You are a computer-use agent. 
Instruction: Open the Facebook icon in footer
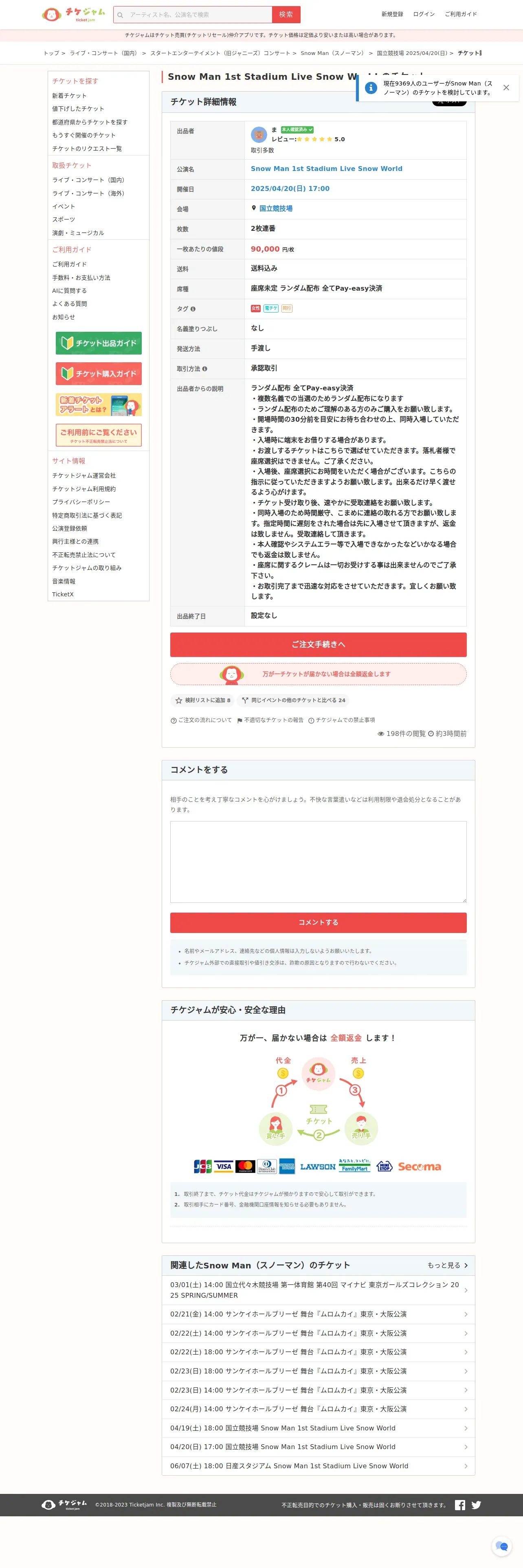460,1504
